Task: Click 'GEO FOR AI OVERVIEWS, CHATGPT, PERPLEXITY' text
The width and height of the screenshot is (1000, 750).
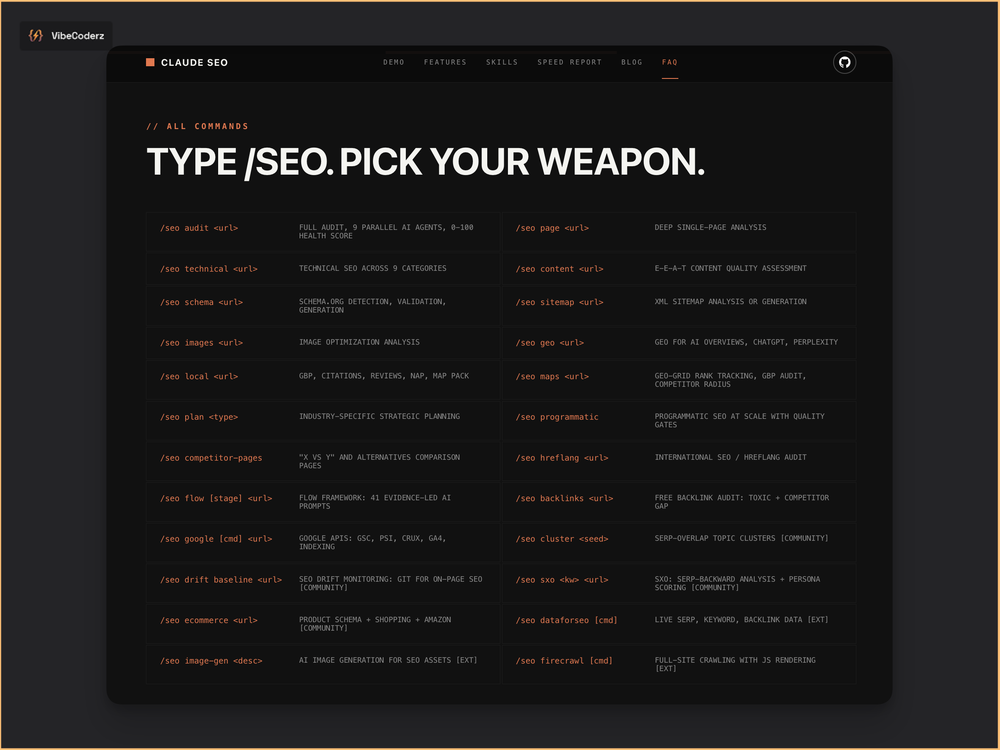Action: (x=746, y=342)
